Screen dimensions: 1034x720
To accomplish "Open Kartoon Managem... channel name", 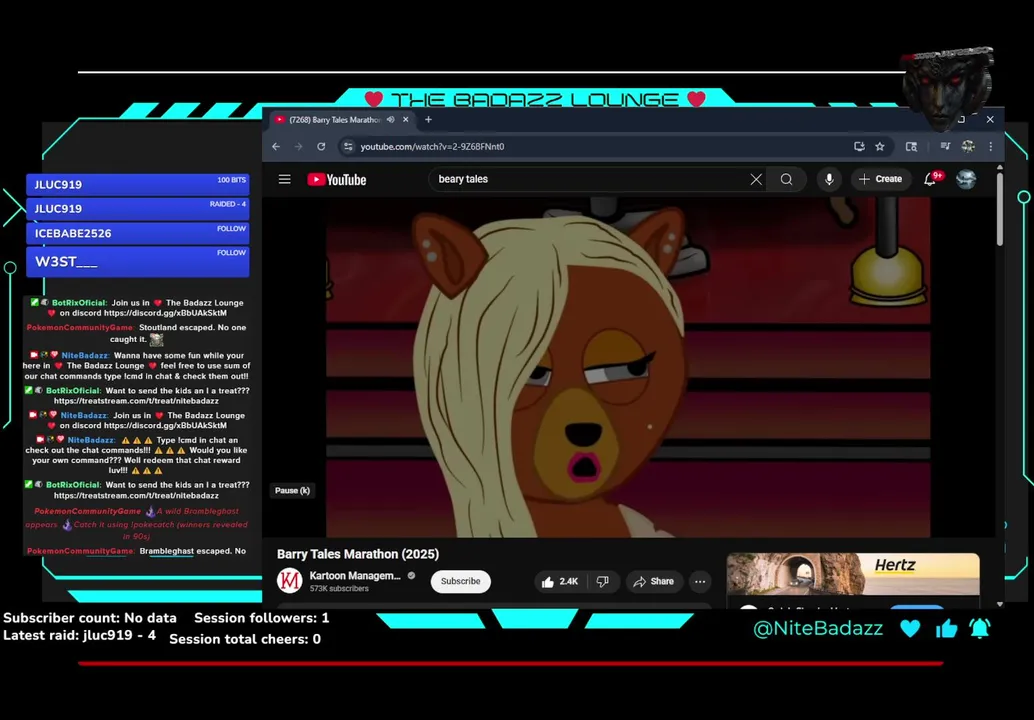I will tap(355, 576).
